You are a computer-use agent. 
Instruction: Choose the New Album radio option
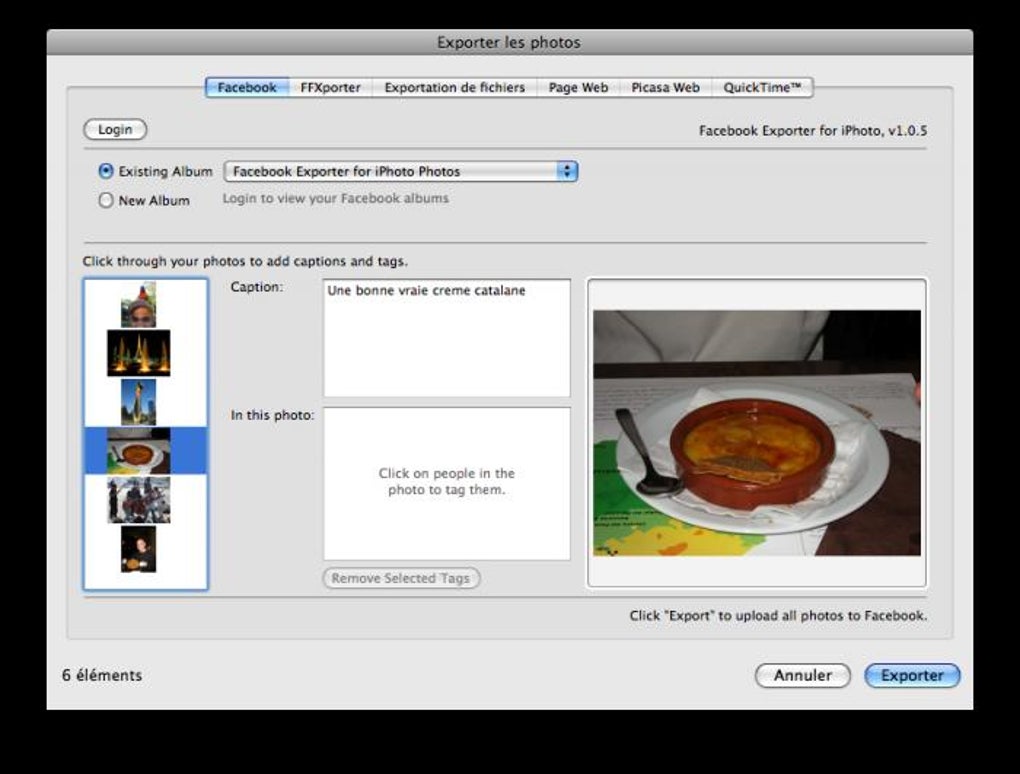(x=105, y=200)
